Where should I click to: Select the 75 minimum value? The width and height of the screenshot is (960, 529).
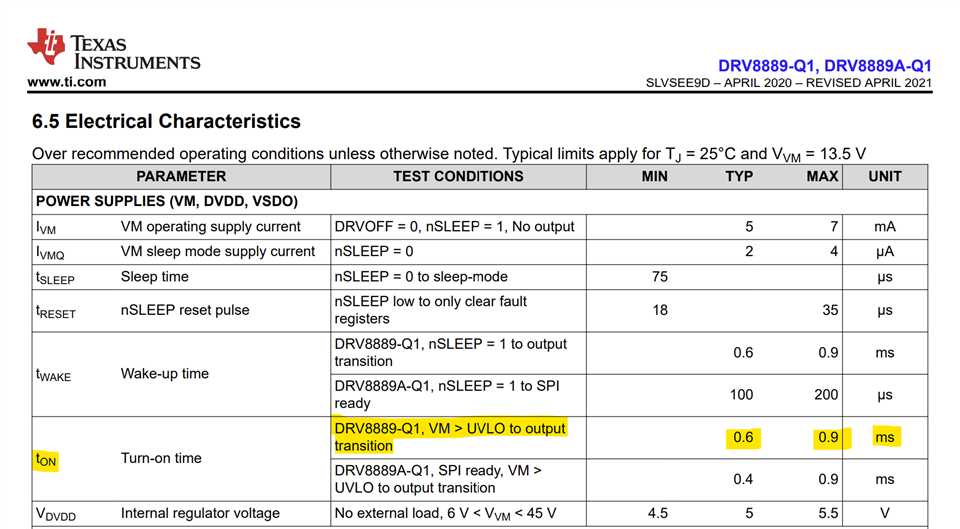pyautogui.click(x=660, y=276)
